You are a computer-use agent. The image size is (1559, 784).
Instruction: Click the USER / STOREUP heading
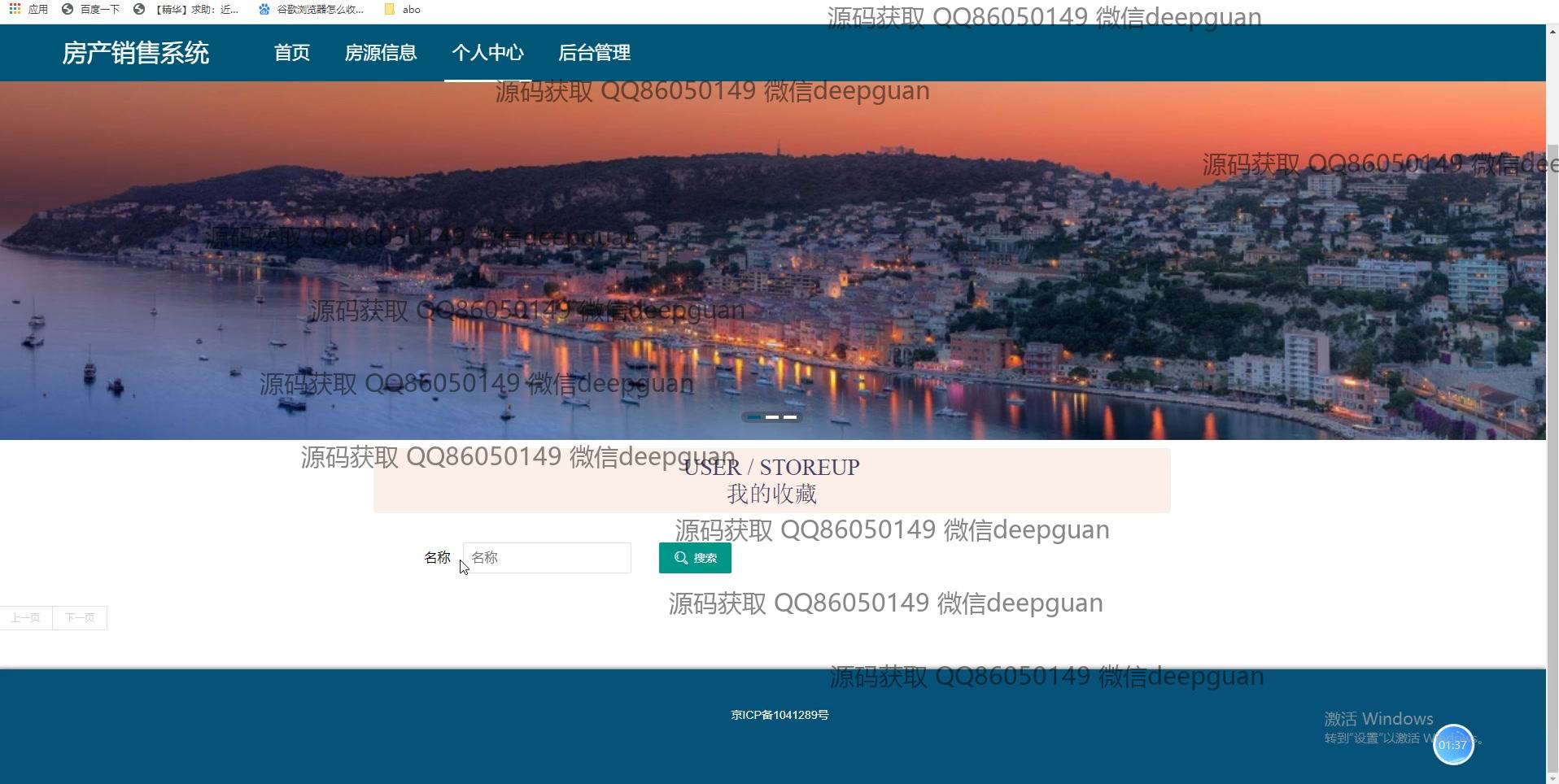click(771, 468)
